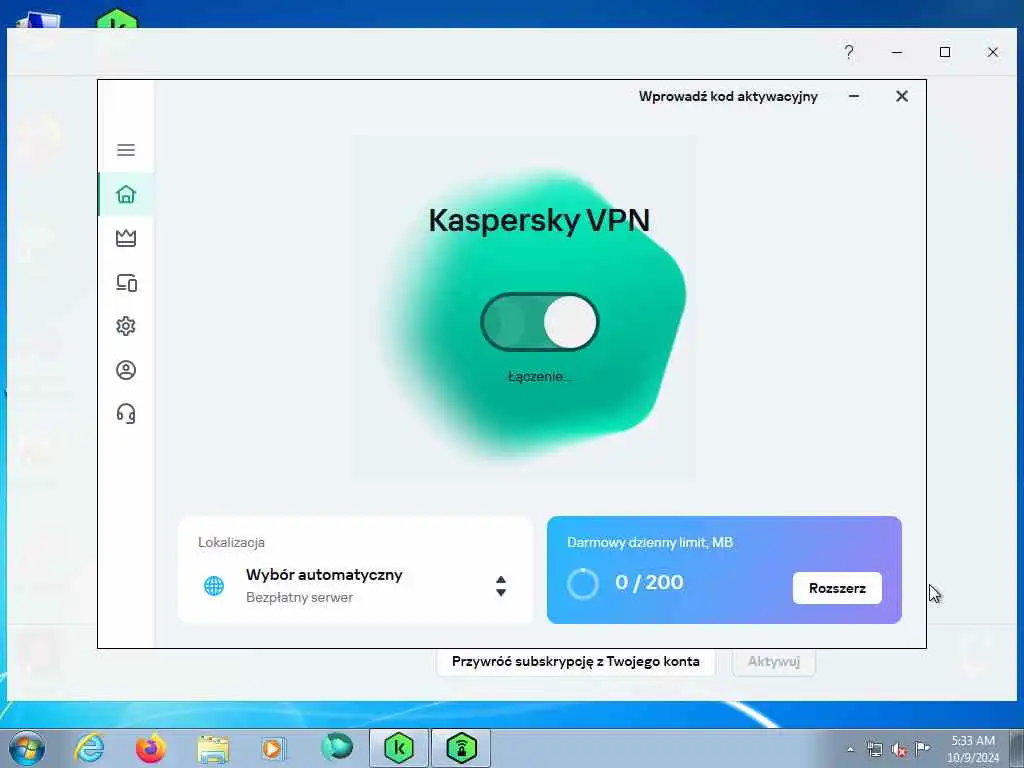Open Windows Explorer from the taskbar
This screenshot has width=1024, height=768.
213,748
